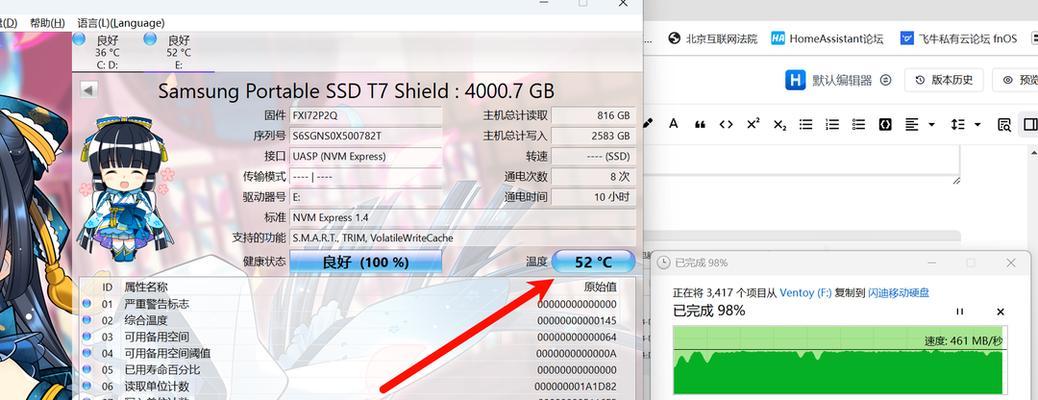Viewport: 1038px width, 400px height.
Task: Open the 北京互联网法院 bookmark
Action: pos(712,38)
